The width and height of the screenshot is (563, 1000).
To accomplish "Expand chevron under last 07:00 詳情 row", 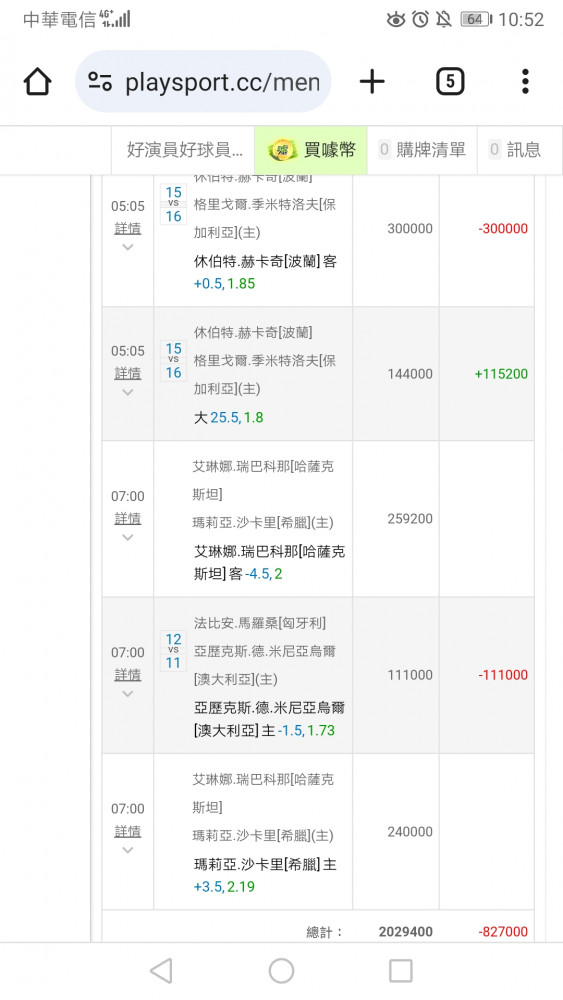I will (128, 849).
